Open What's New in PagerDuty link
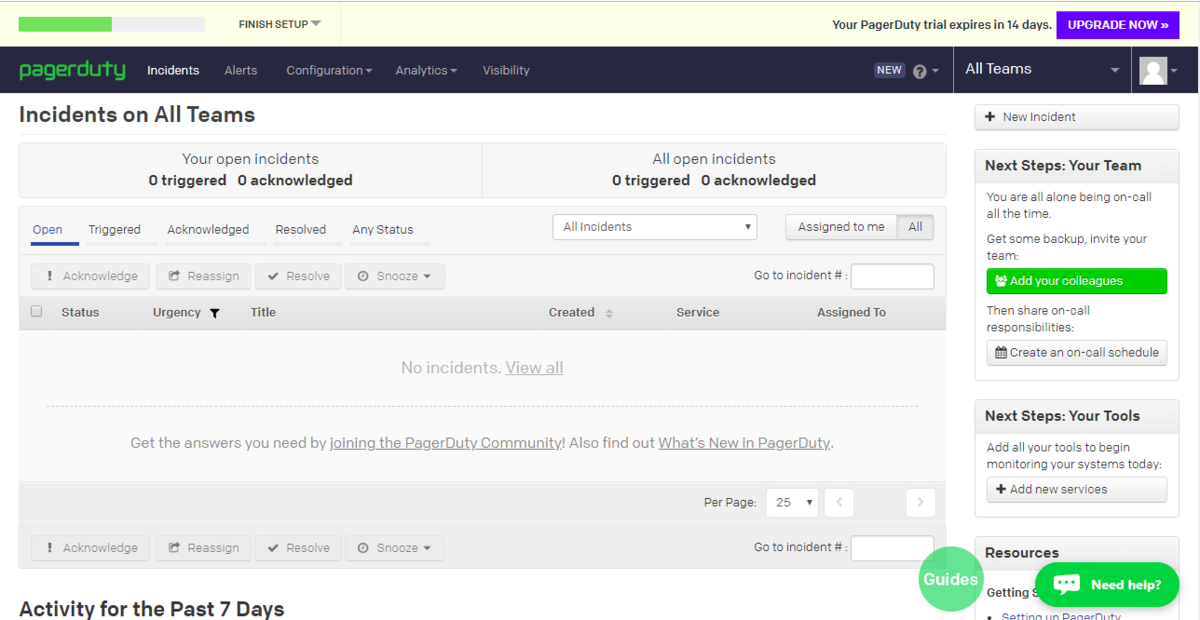This screenshot has width=1200, height=620. pyautogui.click(x=744, y=443)
